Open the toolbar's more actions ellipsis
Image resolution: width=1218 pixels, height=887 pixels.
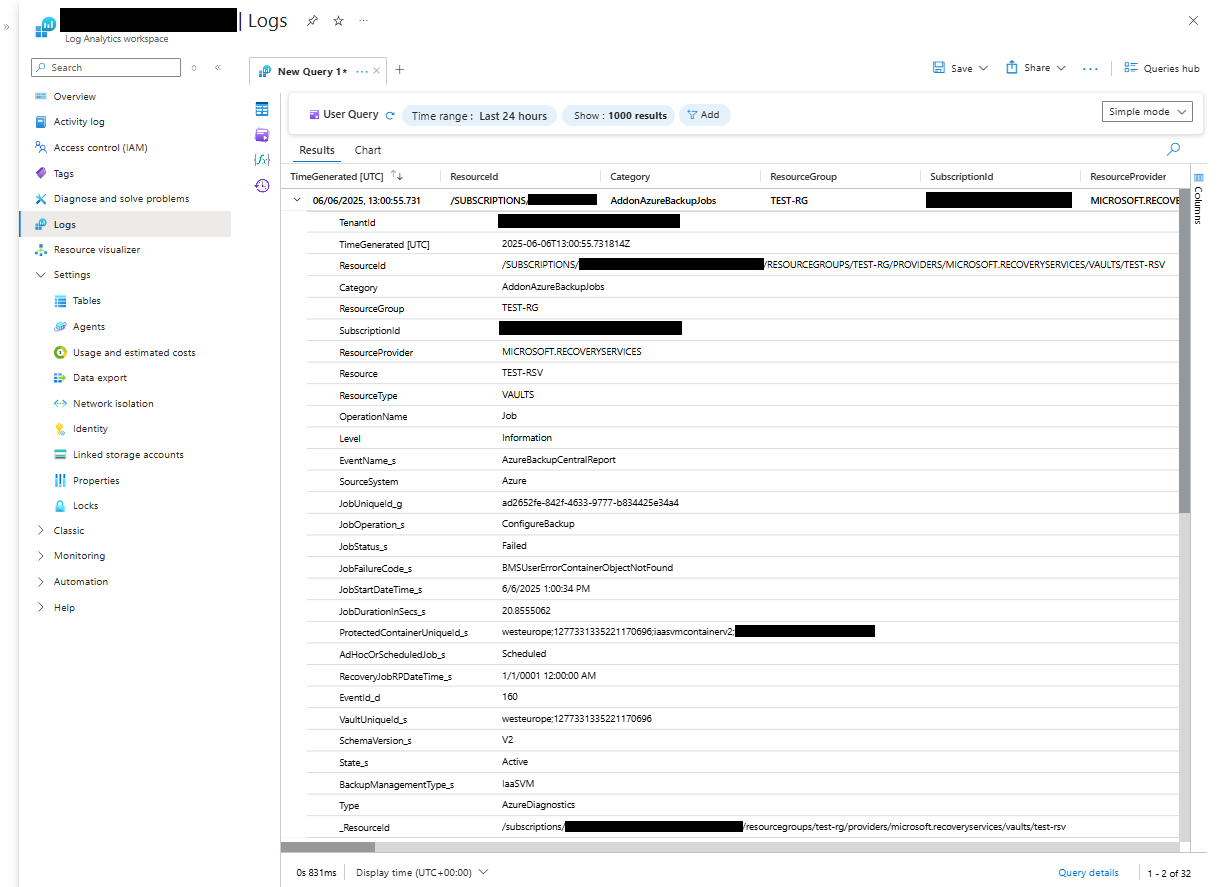click(x=1090, y=69)
